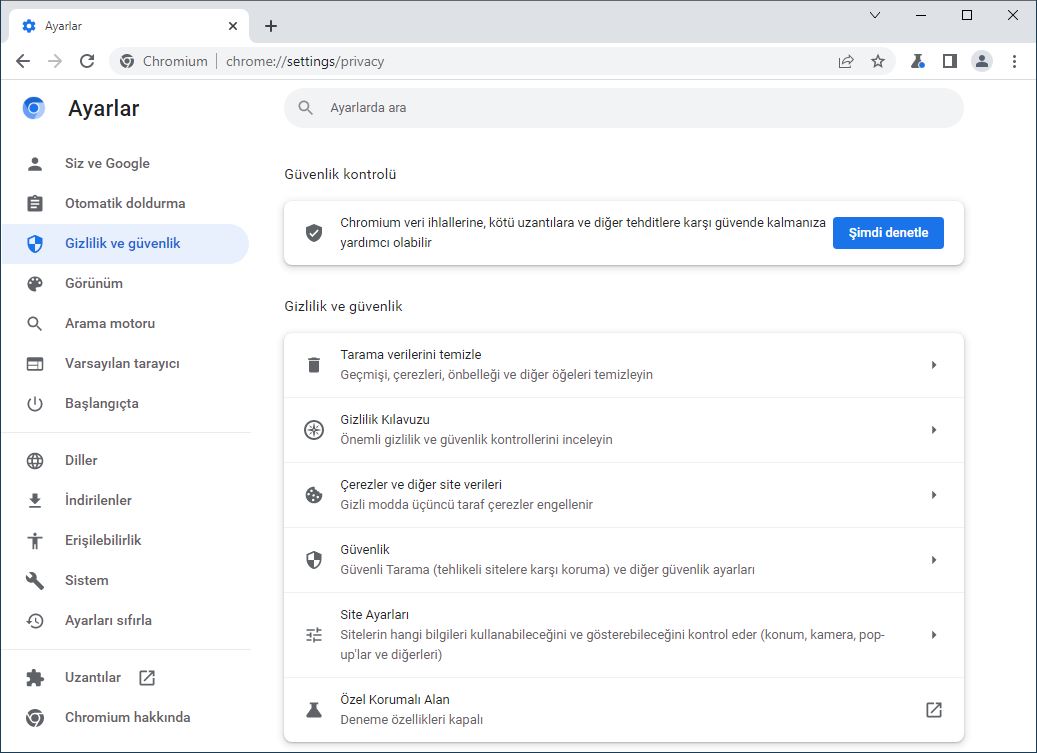Share this page icon in address bar
The width and height of the screenshot is (1037, 753).
pos(846,61)
